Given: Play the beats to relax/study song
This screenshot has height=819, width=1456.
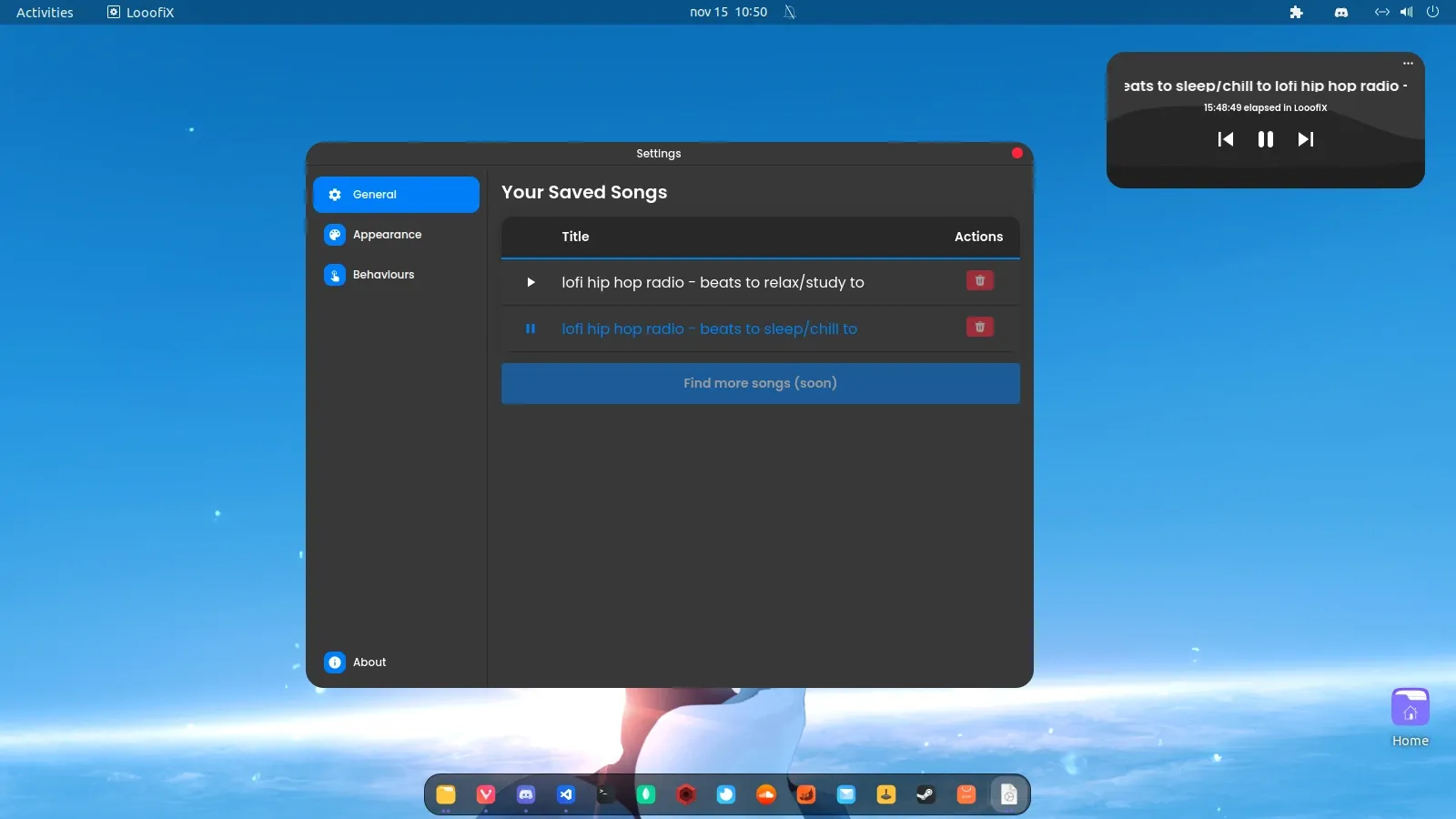Looking at the screenshot, I should tap(531, 283).
